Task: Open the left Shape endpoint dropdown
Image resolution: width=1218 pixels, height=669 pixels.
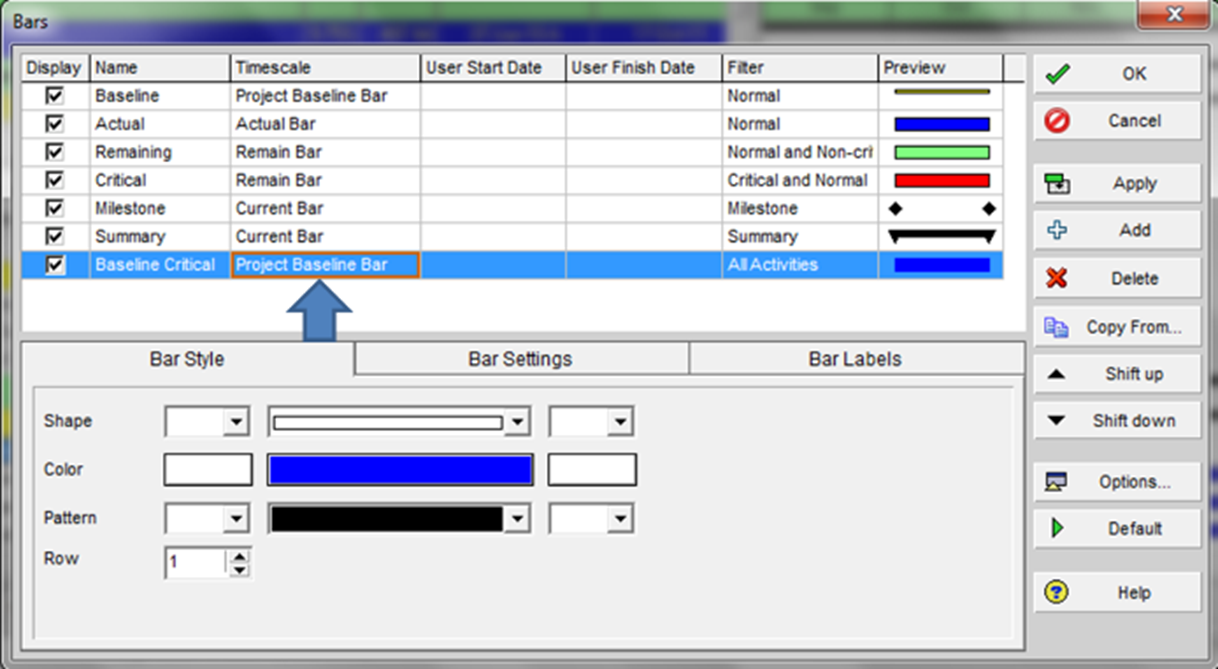Action: (236, 422)
